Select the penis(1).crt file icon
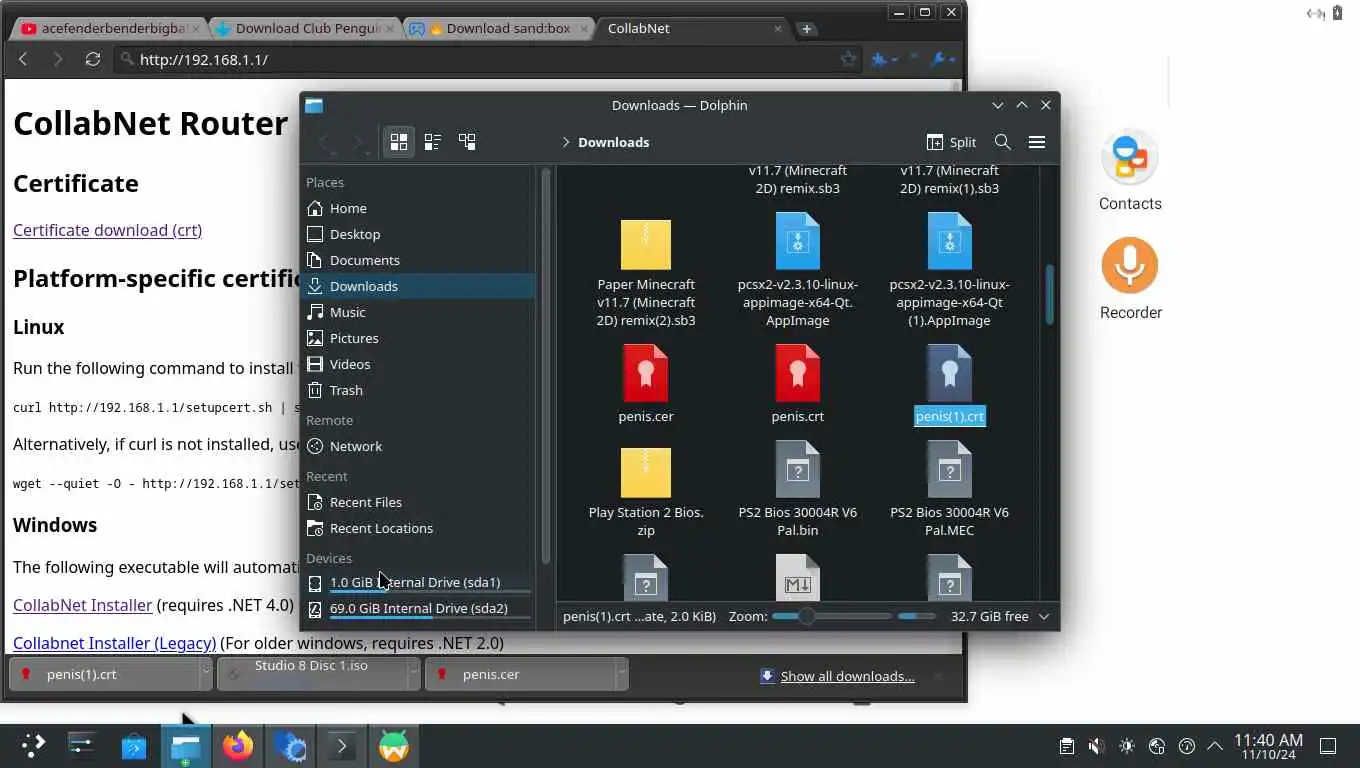Image resolution: width=1360 pixels, height=768 pixels. pos(950,372)
